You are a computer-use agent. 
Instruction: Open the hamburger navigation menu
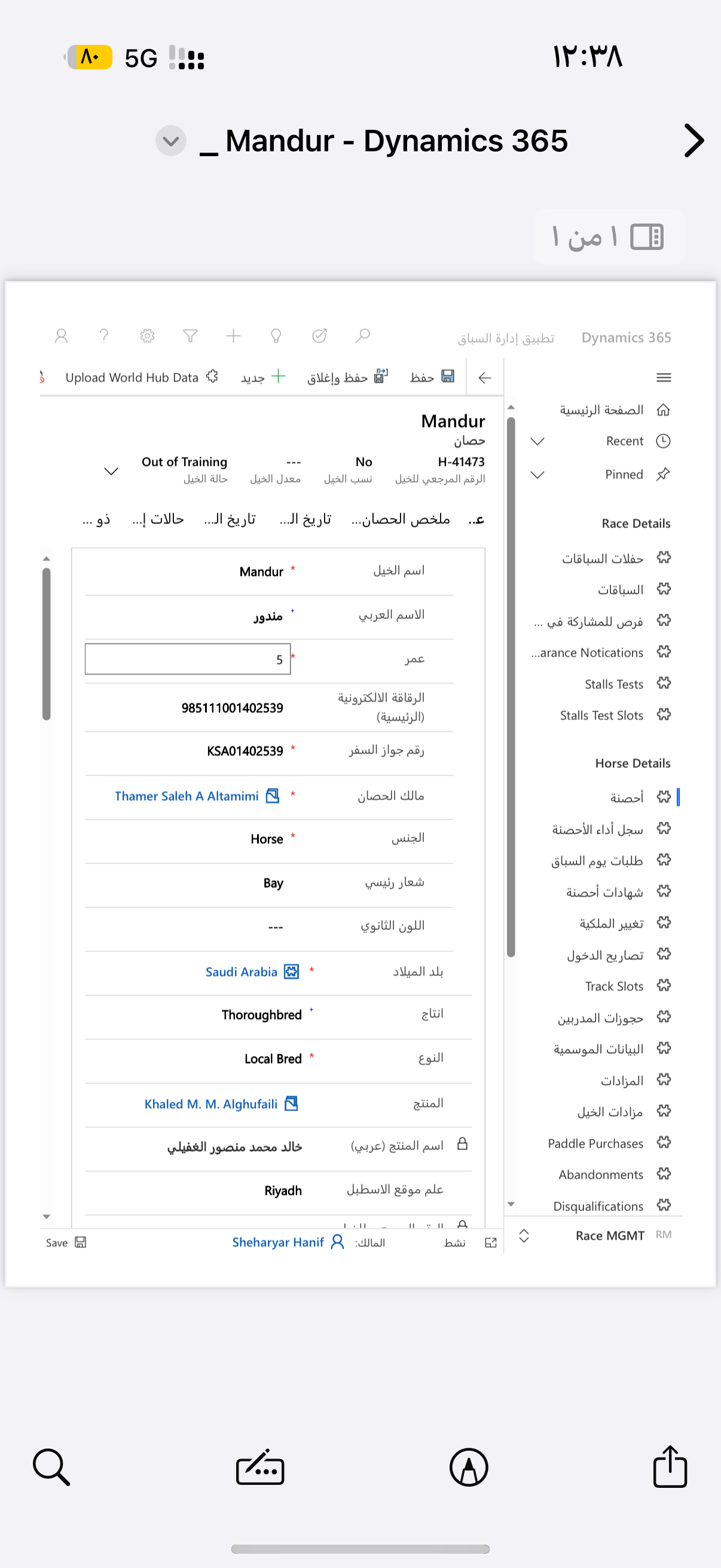click(x=664, y=377)
